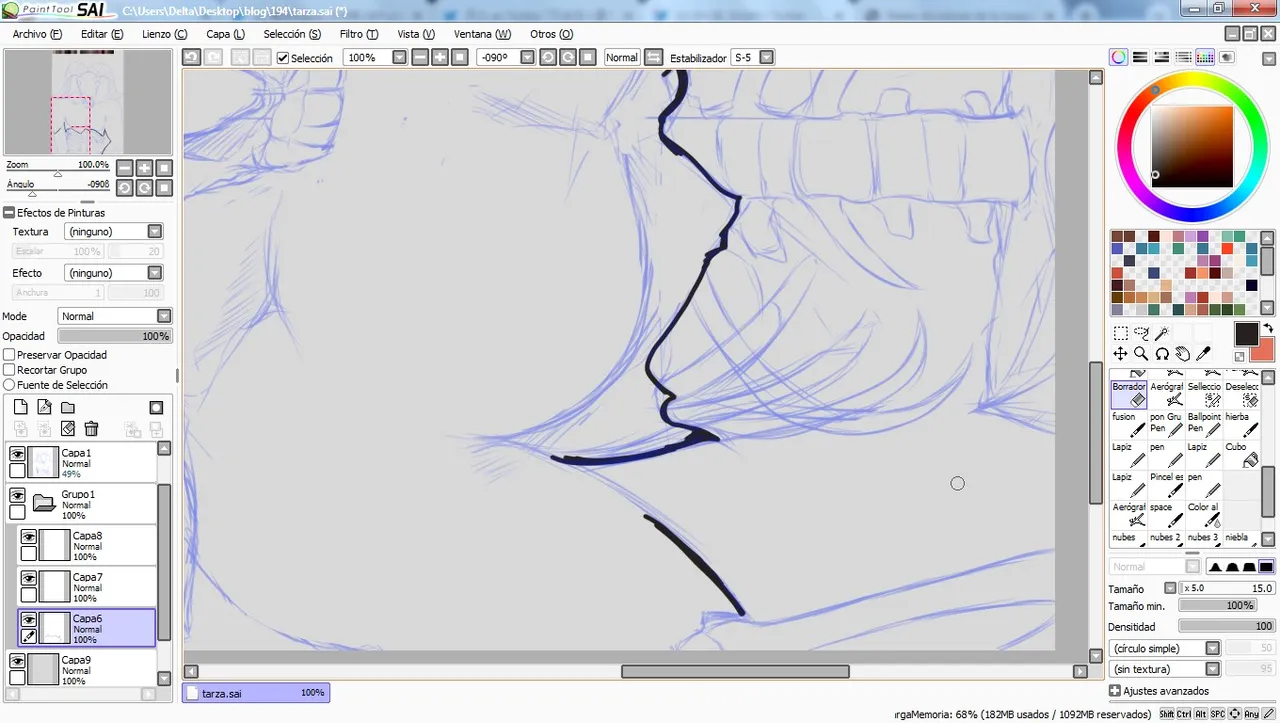Open the Ventana menu
The image size is (1280, 723).
point(482,34)
